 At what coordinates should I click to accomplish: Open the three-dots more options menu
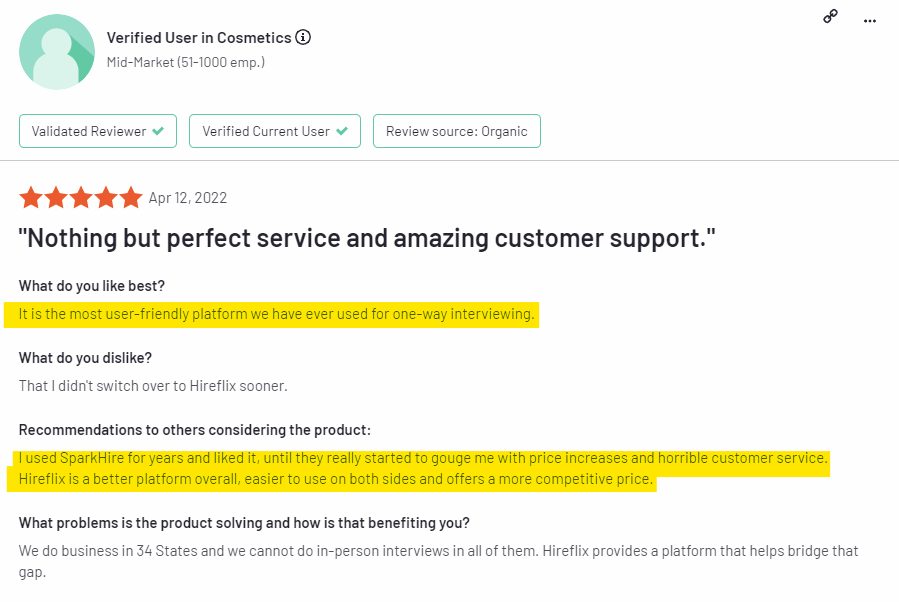coord(870,21)
